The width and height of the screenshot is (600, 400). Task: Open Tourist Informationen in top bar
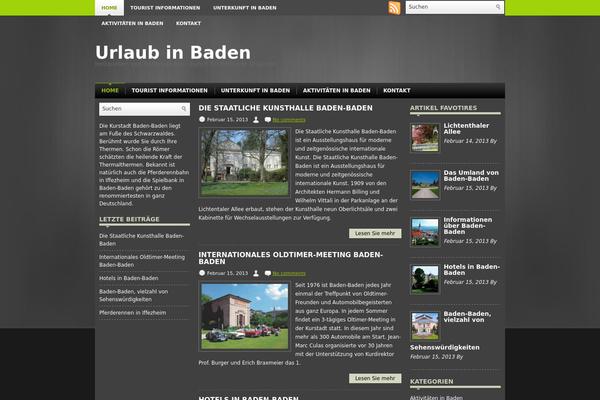165,8
